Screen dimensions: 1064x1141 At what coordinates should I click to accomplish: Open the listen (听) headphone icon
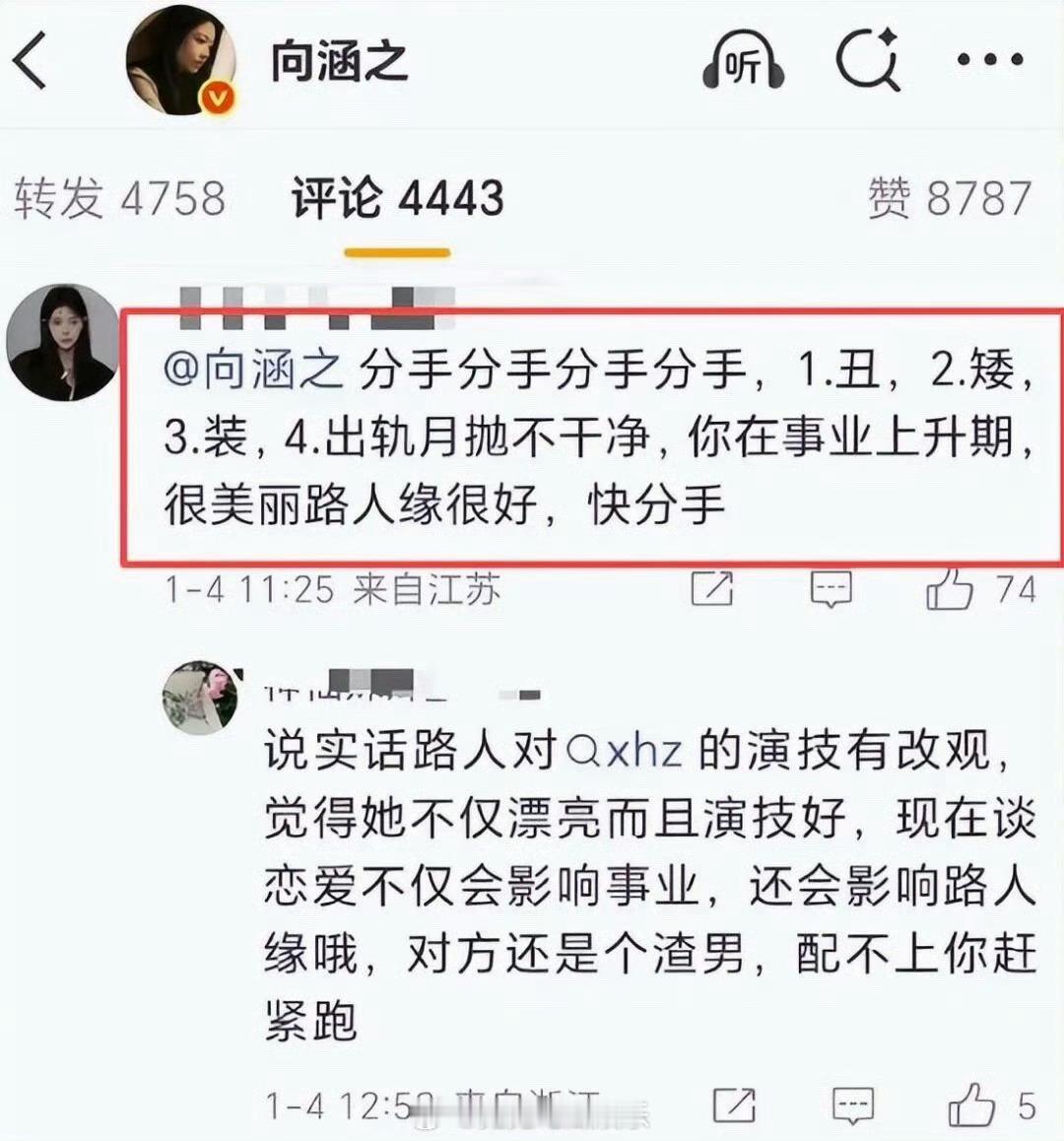pos(742,60)
